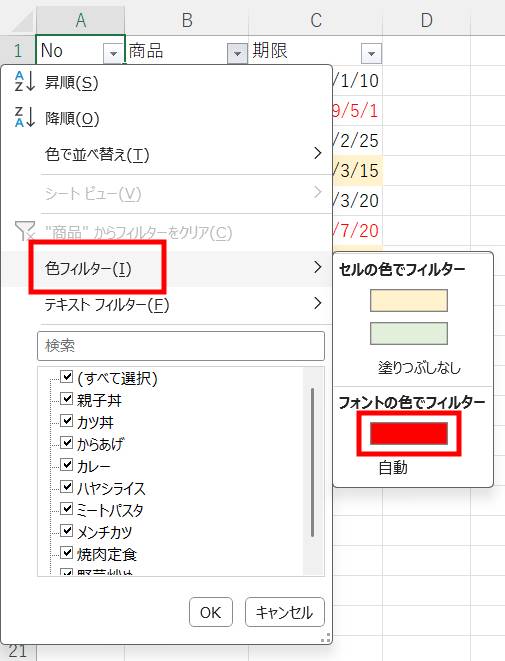Uncheck カツ丼 in filter list
This screenshot has width=505, height=661.
[x=67, y=420]
